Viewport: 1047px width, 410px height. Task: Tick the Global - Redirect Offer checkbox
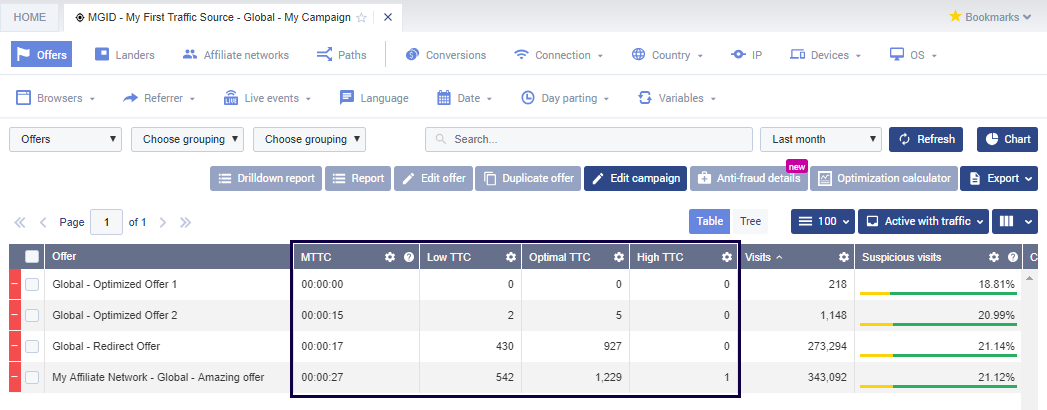click(32, 346)
